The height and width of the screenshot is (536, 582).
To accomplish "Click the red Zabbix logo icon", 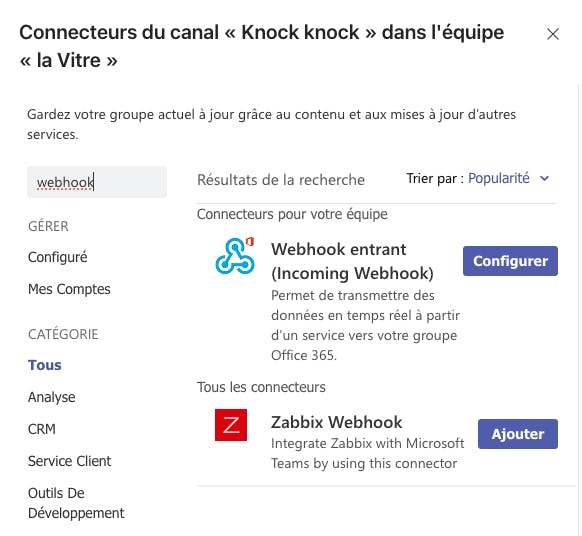I will click(231, 425).
